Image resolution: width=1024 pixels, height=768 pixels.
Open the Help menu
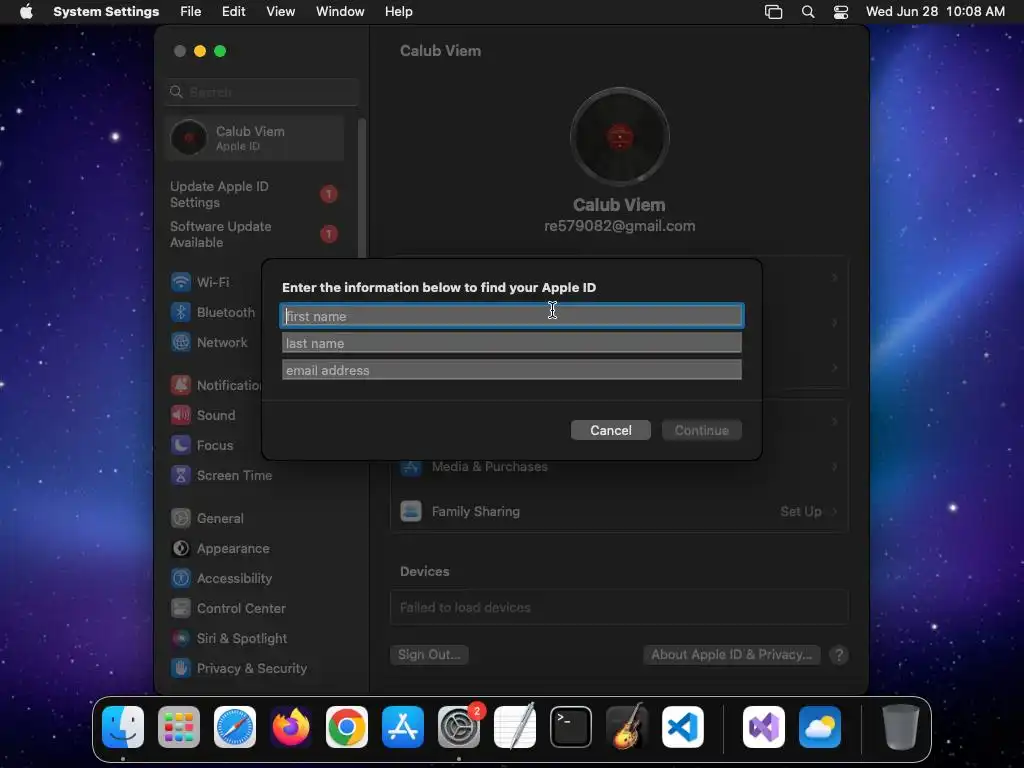(x=398, y=12)
